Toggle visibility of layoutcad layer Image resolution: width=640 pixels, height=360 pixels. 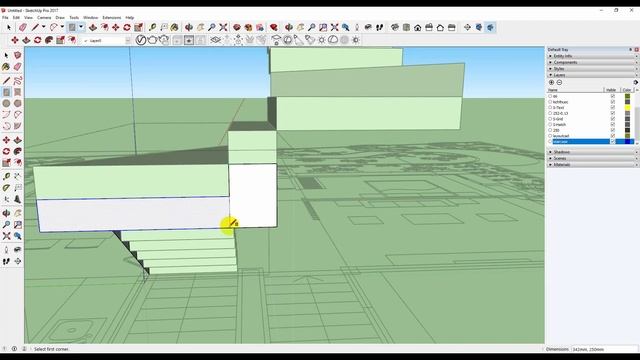613,136
